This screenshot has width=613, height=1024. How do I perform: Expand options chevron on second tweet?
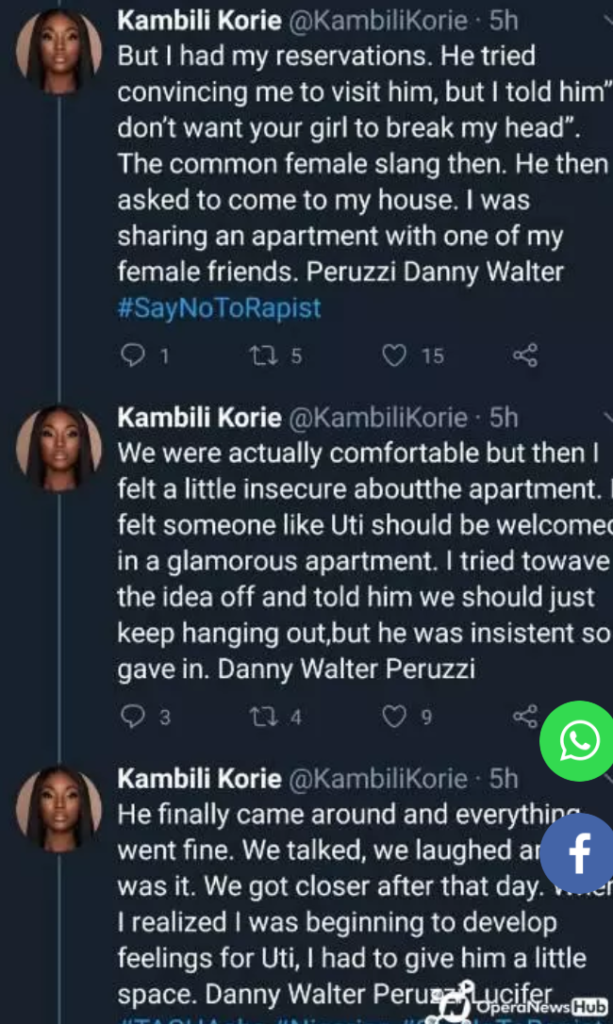tap(606, 417)
